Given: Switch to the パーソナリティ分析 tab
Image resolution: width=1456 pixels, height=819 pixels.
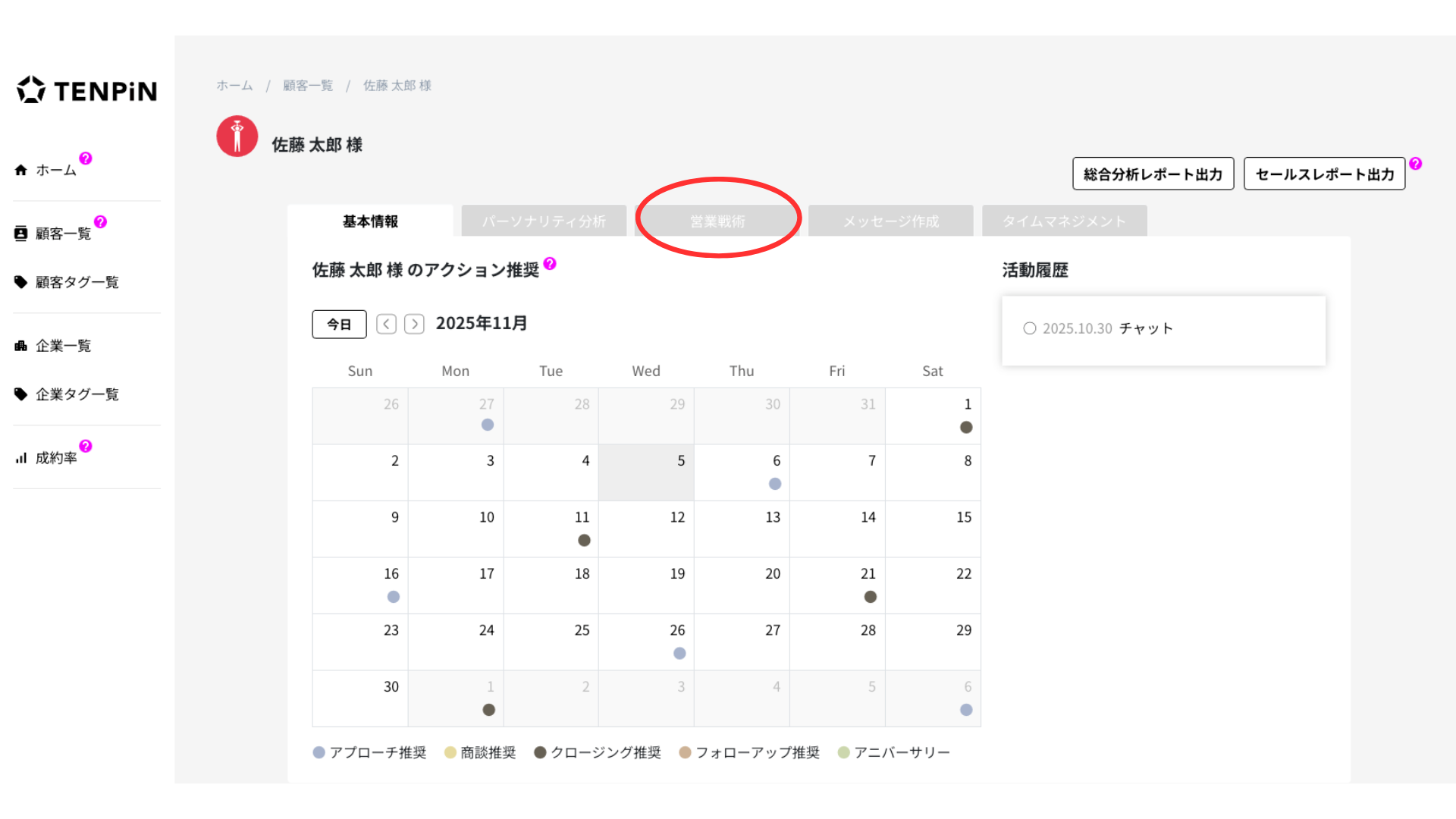Looking at the screenshot, I should pyautogui.click(x=544, y=221).
